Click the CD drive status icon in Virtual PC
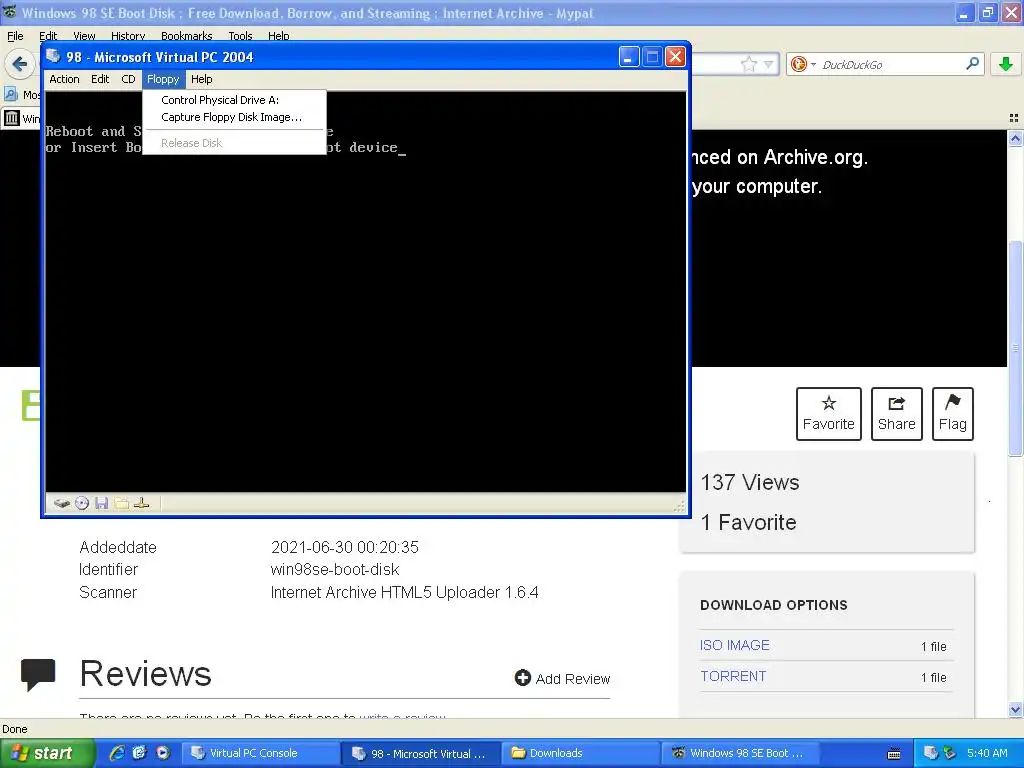Viewport: 1024px width, 768px height. tap(82, 503)
